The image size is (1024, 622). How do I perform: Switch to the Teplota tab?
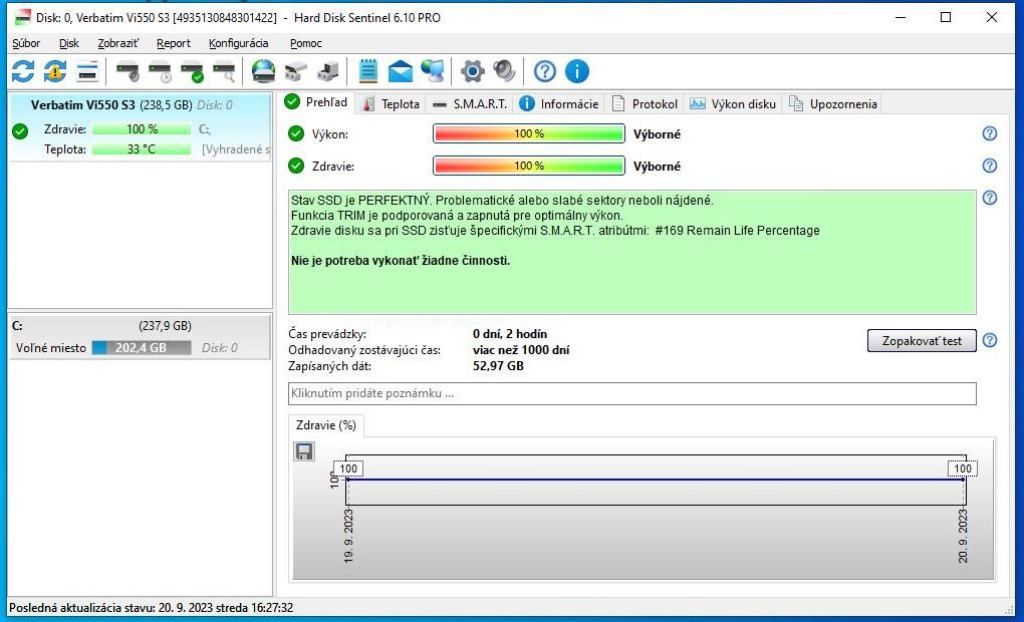[x=391, y=104]
